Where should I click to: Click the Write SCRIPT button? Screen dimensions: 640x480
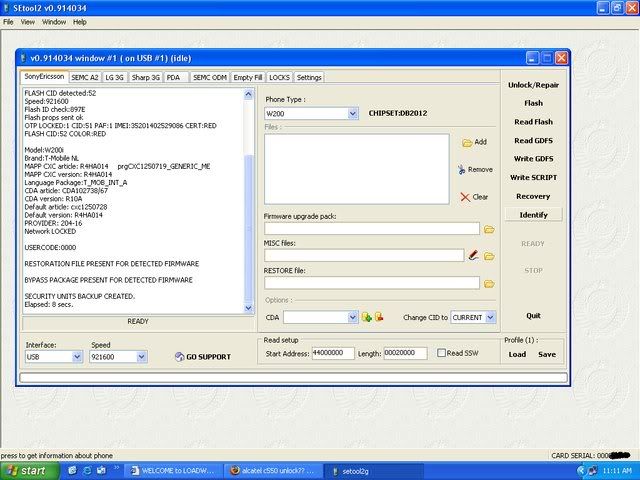(x=533, y=178)
